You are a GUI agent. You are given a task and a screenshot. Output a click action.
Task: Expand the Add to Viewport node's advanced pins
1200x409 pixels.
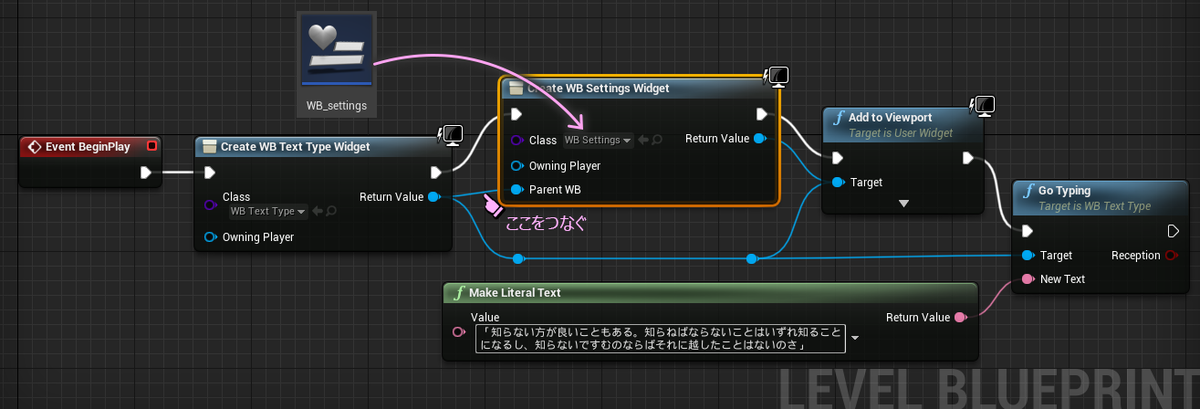pyautogui.click(x=904, y=203)
